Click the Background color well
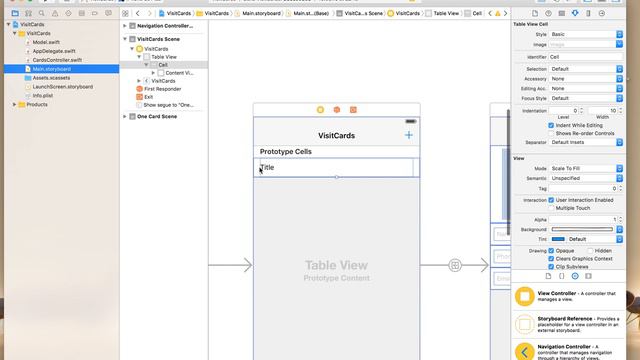This screenshot has height=360, width=640. coord(582,229)
